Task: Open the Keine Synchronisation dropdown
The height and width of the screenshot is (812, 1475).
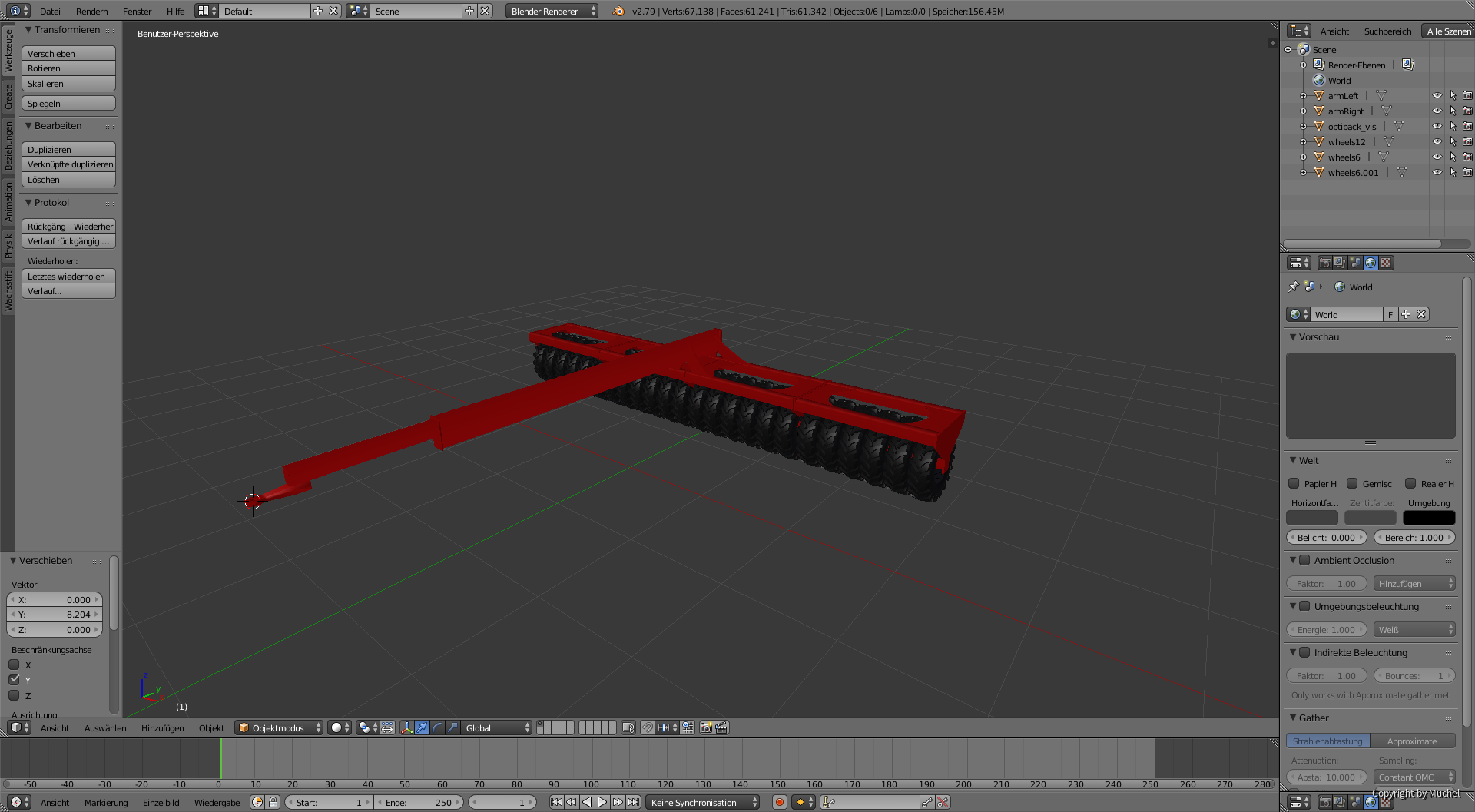Action: (702, 802)
